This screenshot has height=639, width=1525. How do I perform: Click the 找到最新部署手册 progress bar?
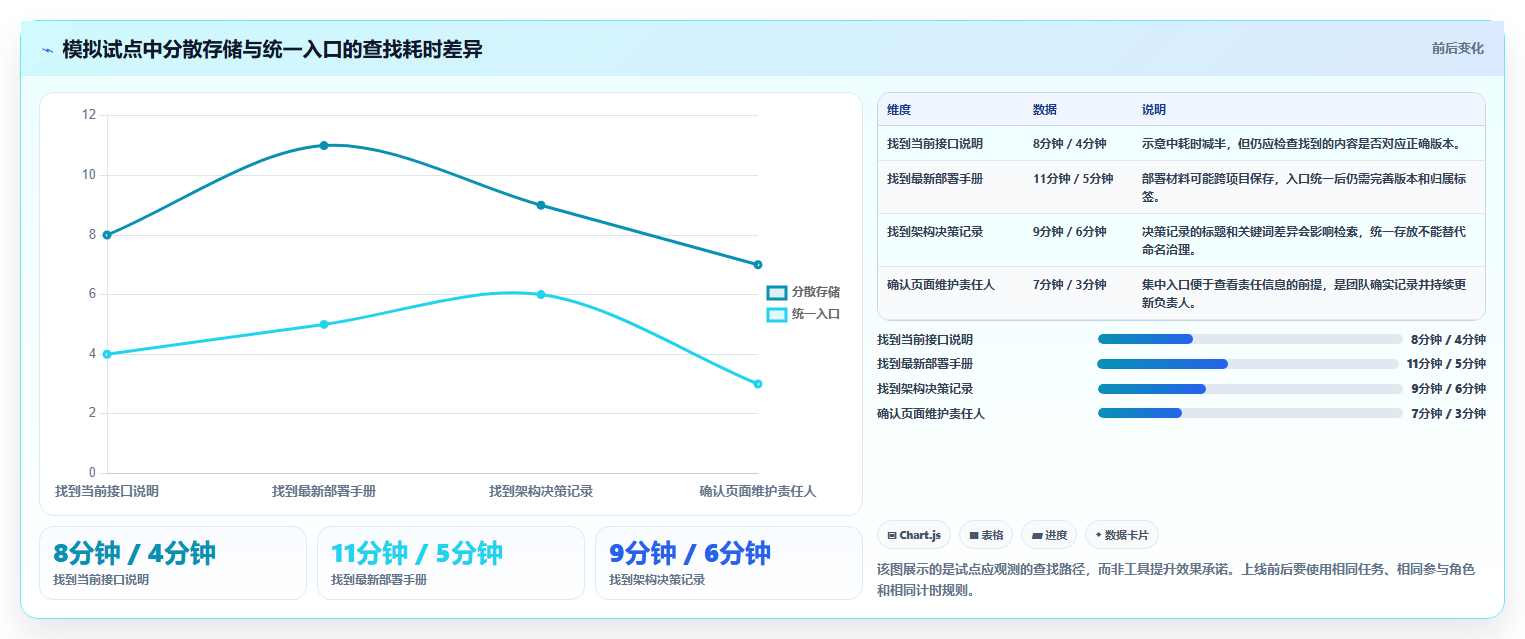(x=1248, y=364)
